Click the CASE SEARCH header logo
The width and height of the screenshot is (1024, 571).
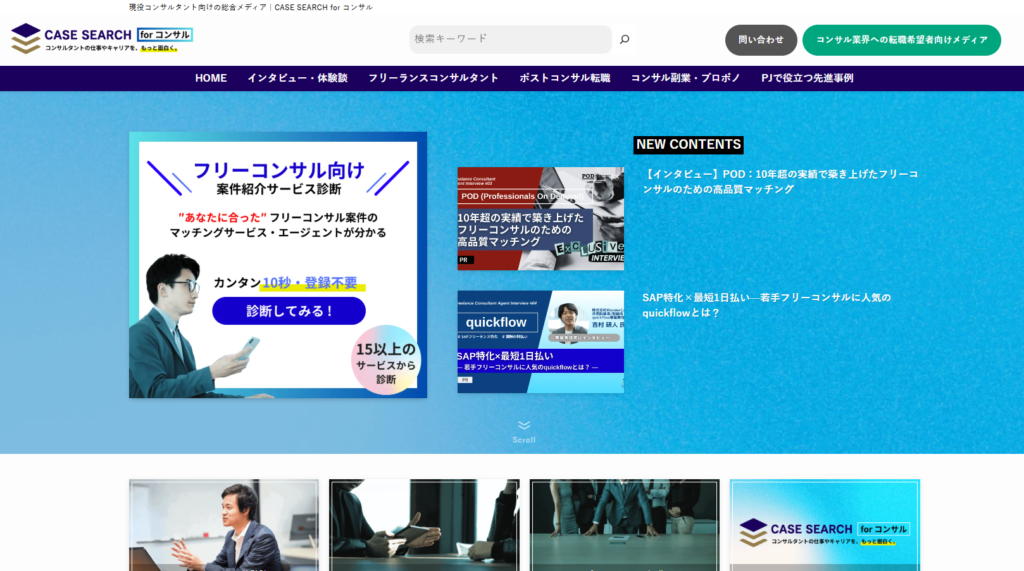pos(102,39)
